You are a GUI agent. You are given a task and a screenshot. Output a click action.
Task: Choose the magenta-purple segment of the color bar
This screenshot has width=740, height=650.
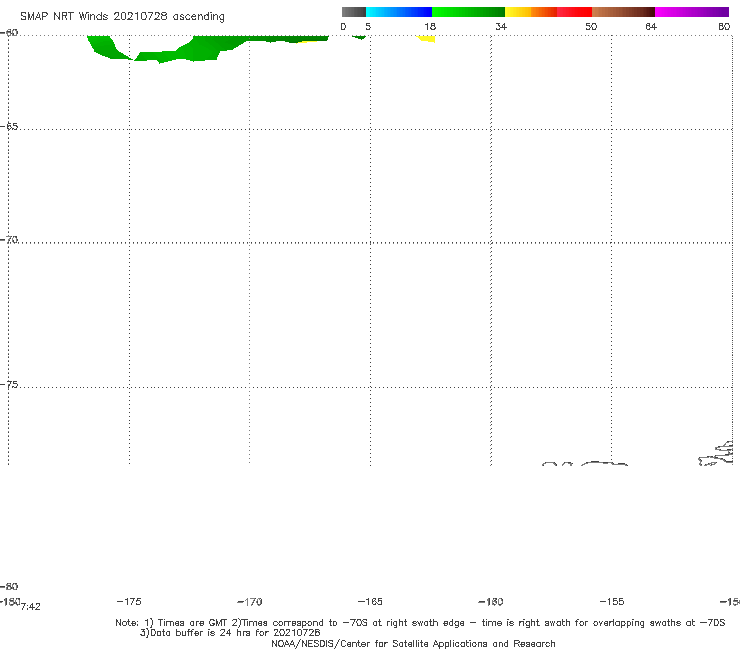point(692,12)
